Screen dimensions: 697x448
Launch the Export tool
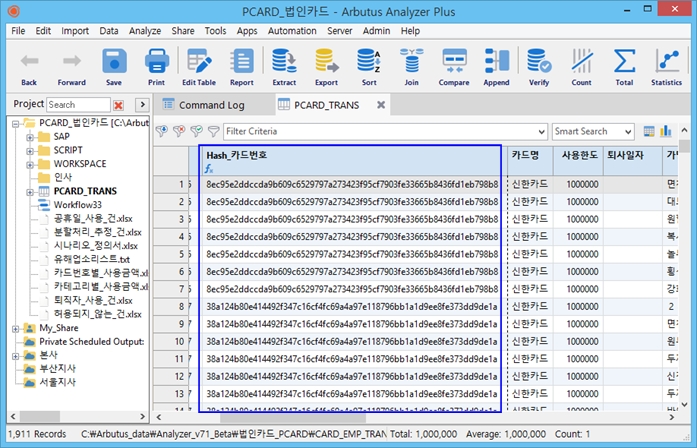click(327, 67)
